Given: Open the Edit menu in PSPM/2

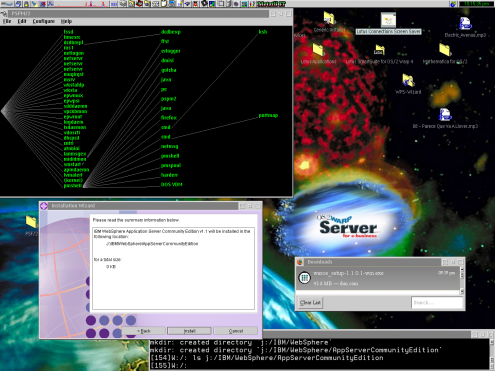Looking at the screenshot, I should pyautogui.click(x=22, y=21).
